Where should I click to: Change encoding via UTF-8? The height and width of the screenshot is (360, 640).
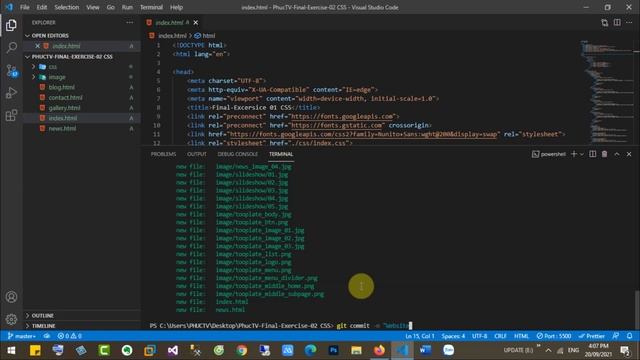click(x=480, y=336)
